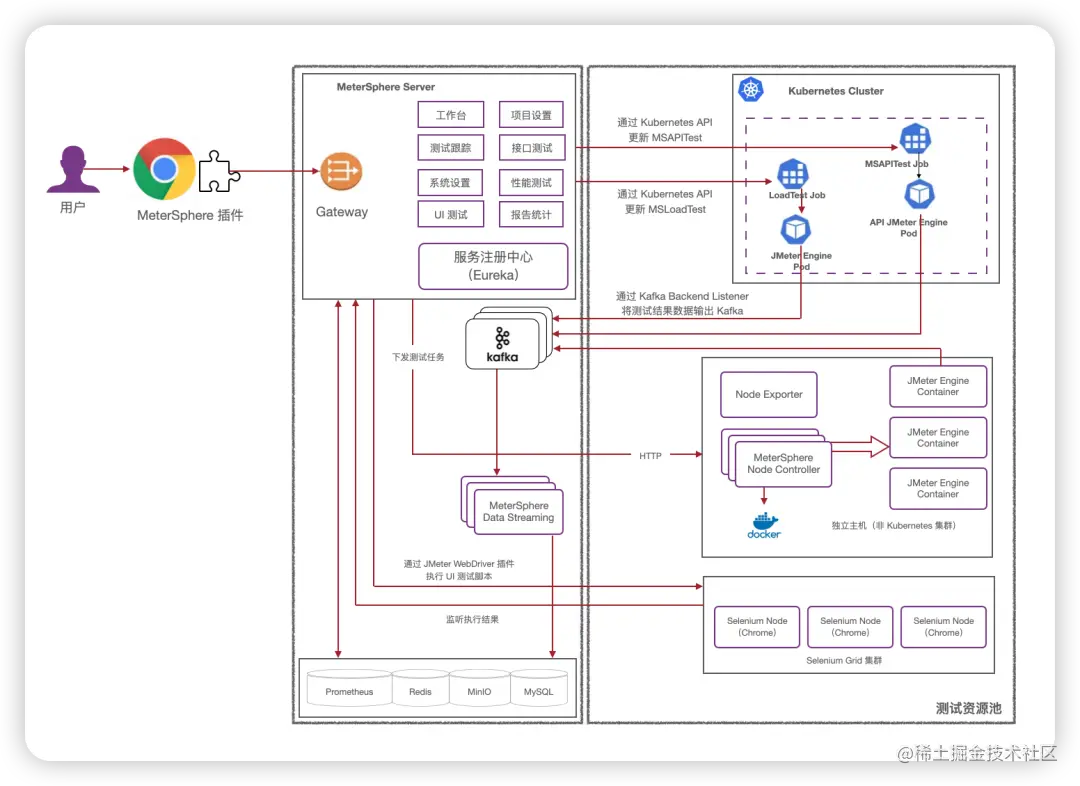Click the Gateway label text
The image size is (1080, 786).
[x=342, y=212]
